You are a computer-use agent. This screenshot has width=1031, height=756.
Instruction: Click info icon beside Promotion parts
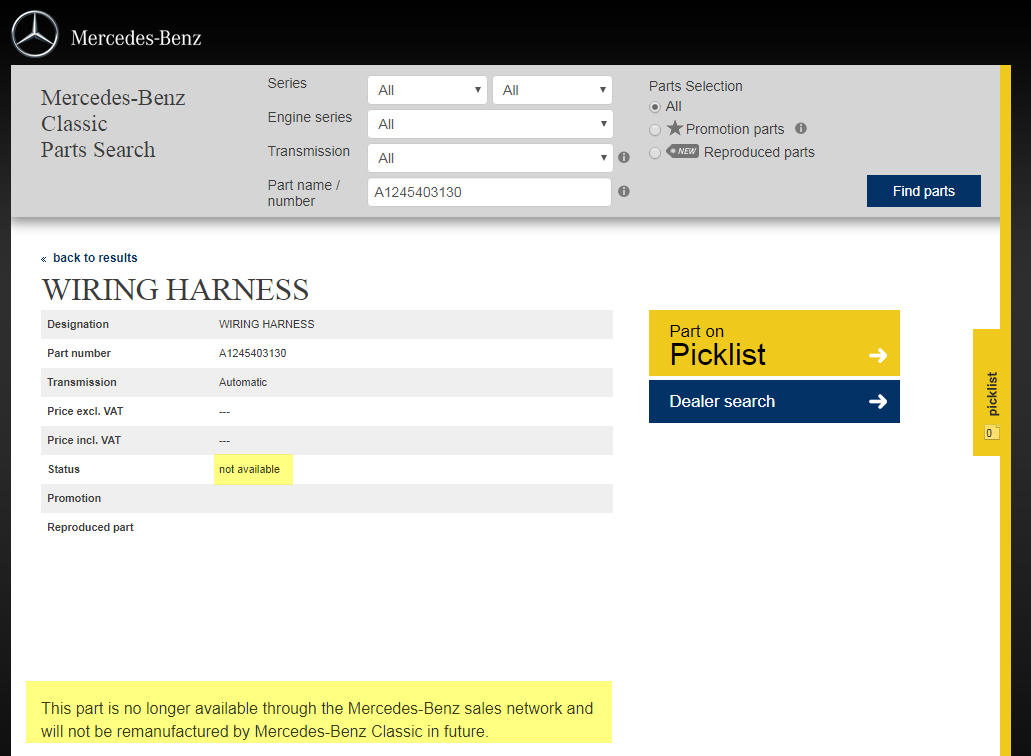(800, 128)
